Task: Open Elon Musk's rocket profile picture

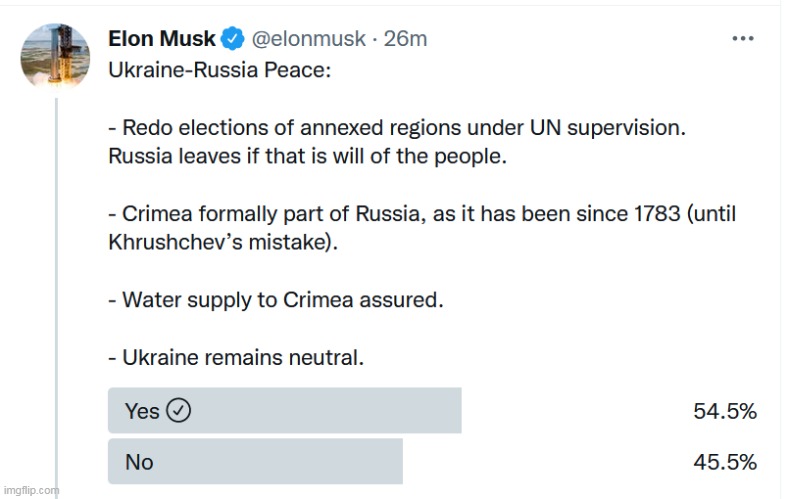Action: (x=55, y=57)
